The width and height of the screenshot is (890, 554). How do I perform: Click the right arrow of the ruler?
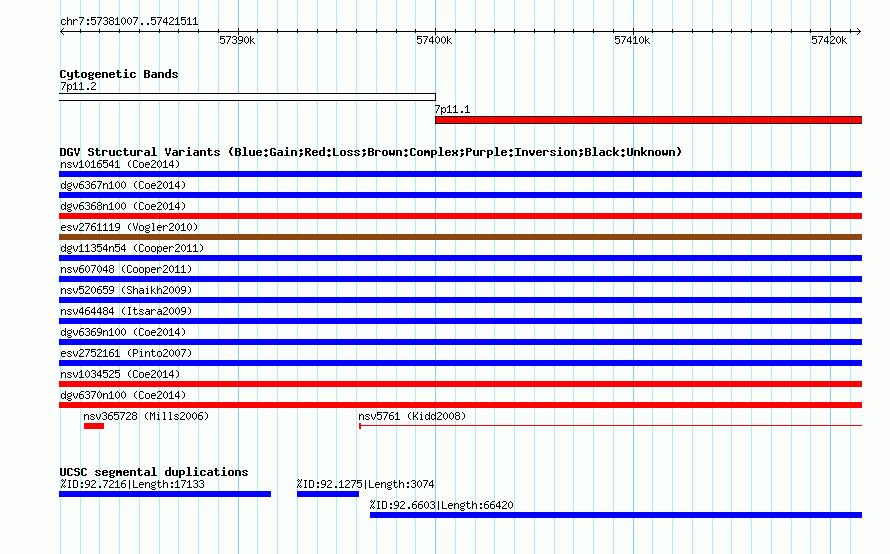pos(858,31)
